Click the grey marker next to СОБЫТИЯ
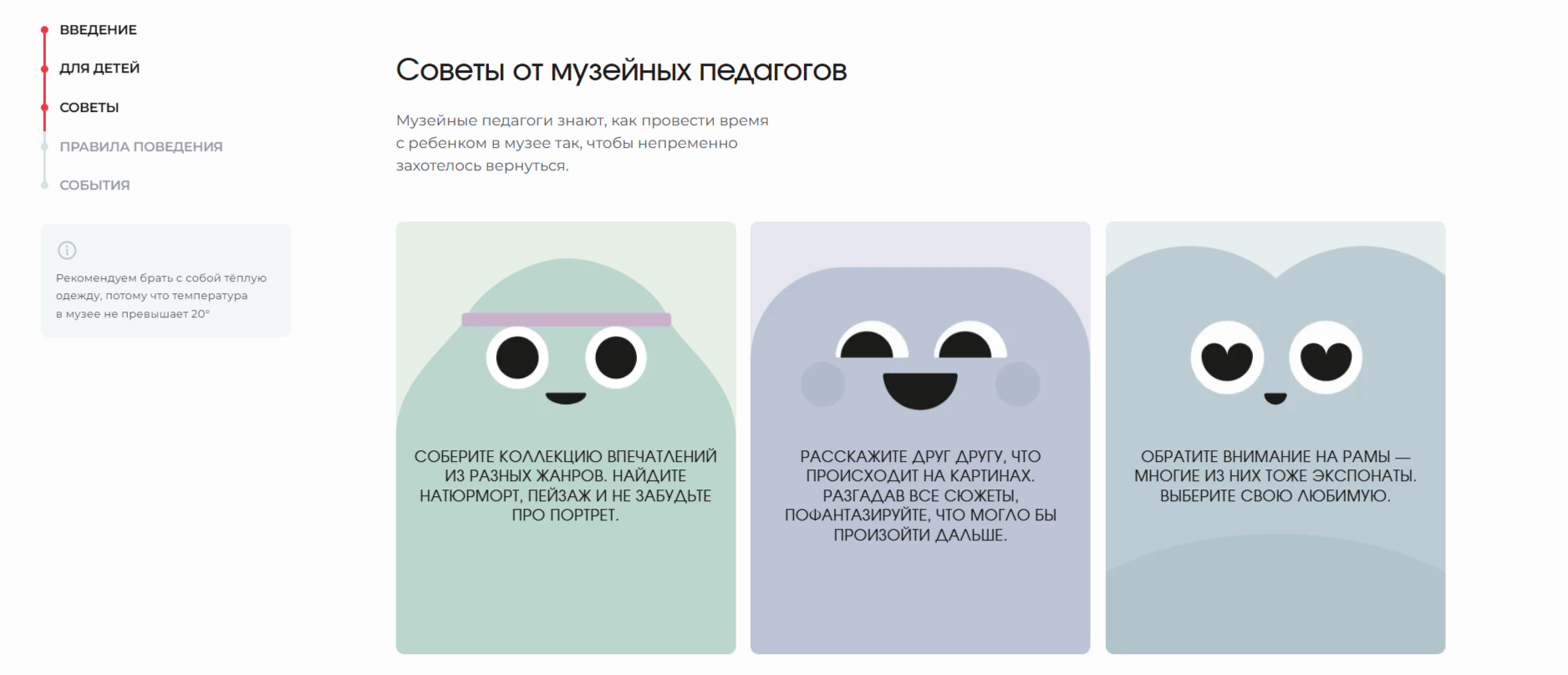Image resolution: width=1568 pixels, height=675 pixels. [x=44, y=185]
